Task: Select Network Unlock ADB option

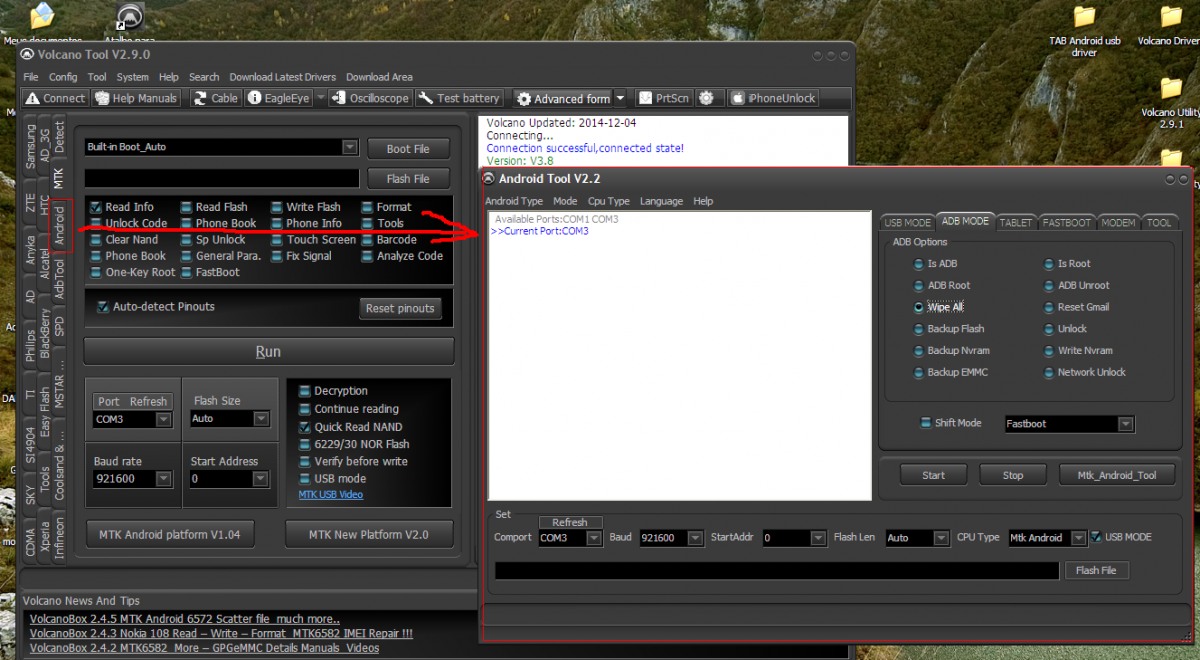Action: 1084,372
